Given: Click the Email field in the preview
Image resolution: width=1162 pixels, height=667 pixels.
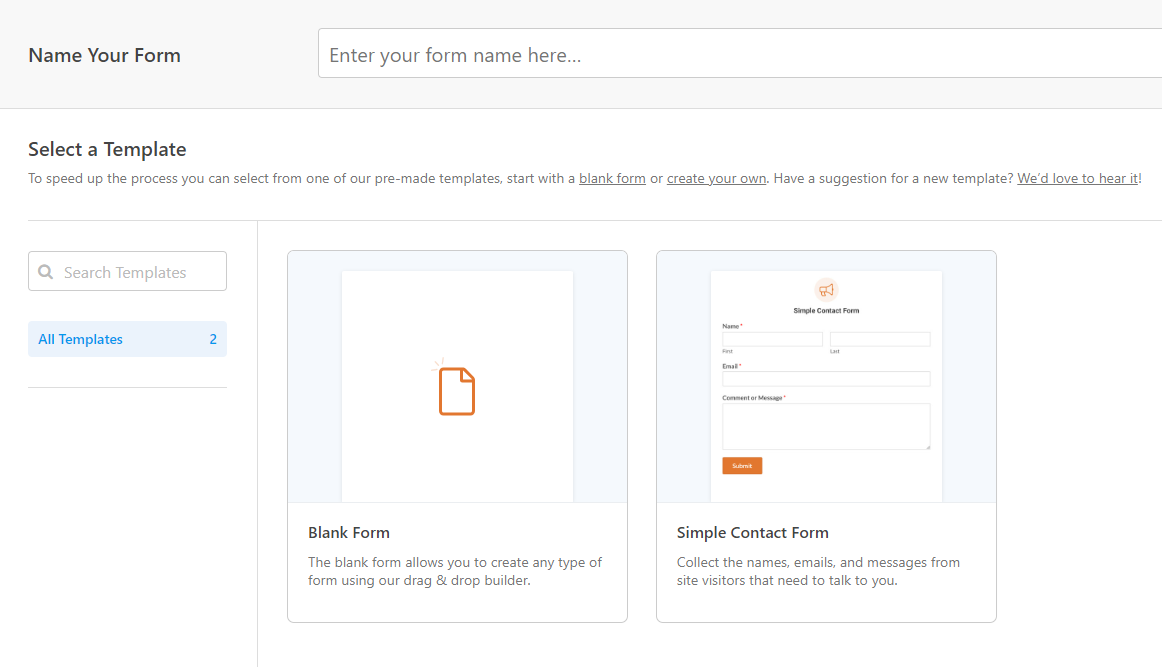Looking at the screenshot, I should point(826,379).
